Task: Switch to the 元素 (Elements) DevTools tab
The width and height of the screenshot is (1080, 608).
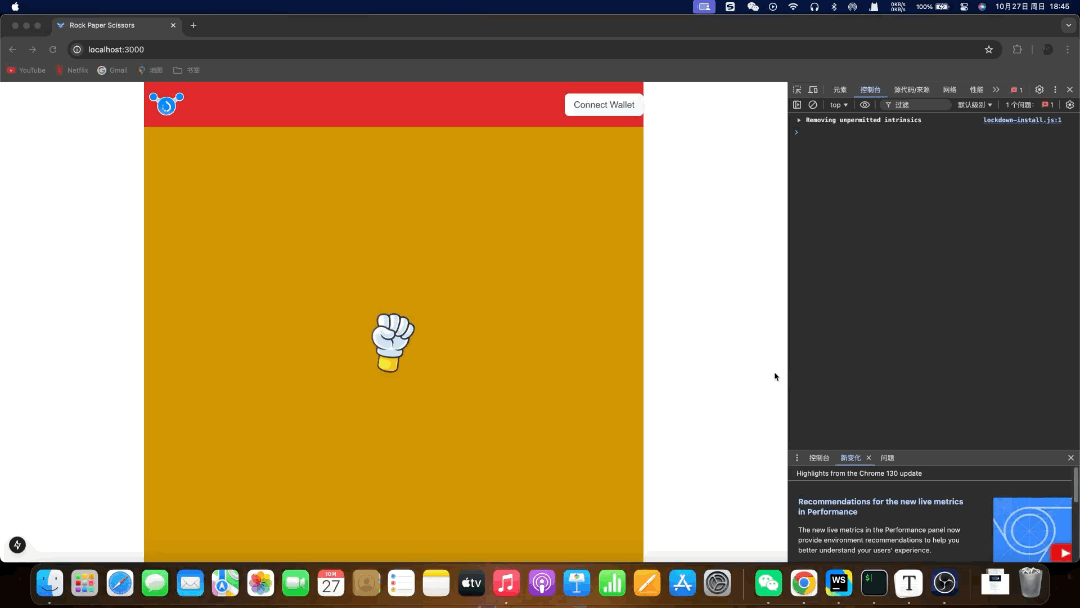Action: (x=840, y=90)
